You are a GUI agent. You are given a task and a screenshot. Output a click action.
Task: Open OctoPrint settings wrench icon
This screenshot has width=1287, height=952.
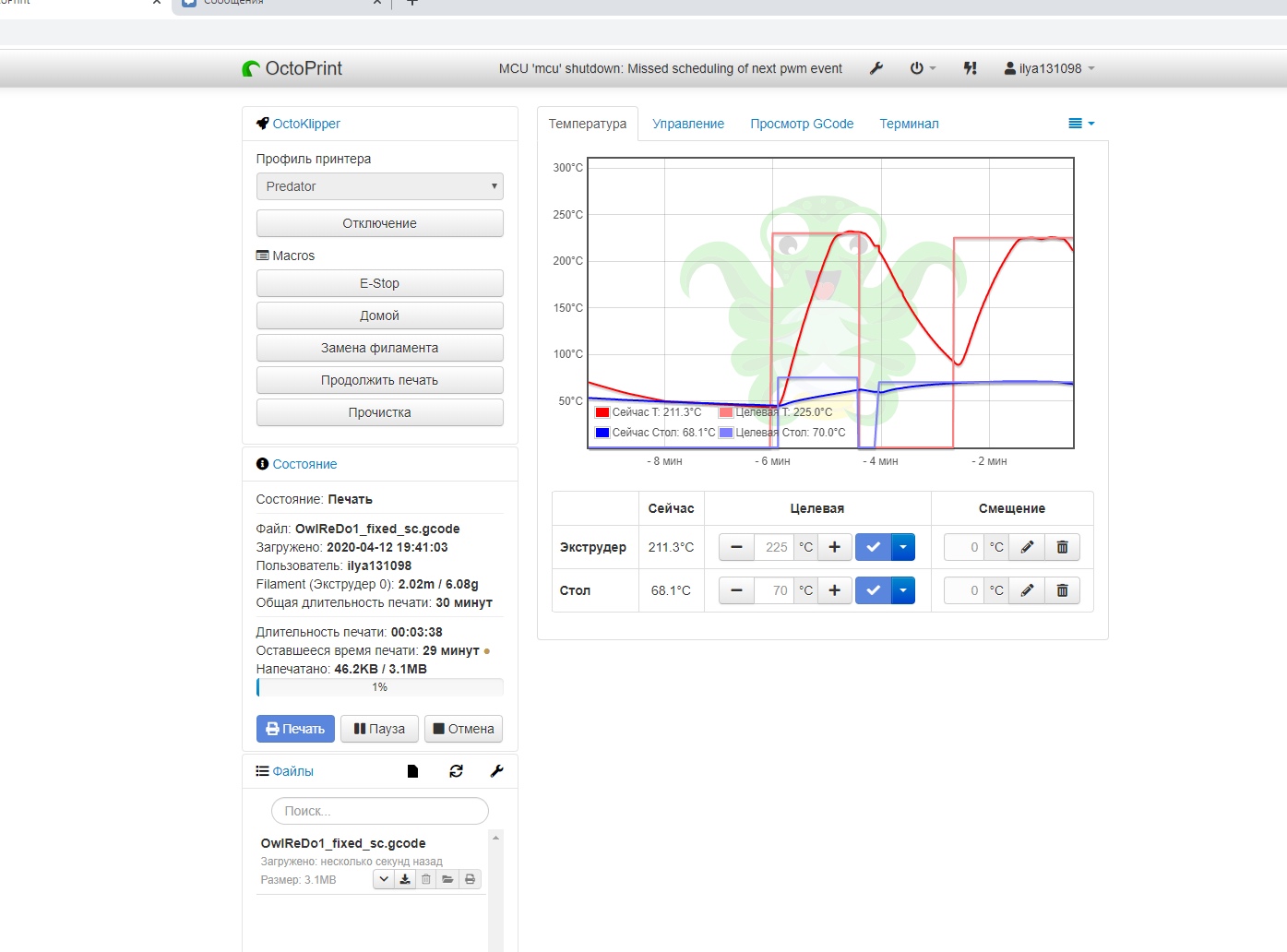(x=876, y=68)
